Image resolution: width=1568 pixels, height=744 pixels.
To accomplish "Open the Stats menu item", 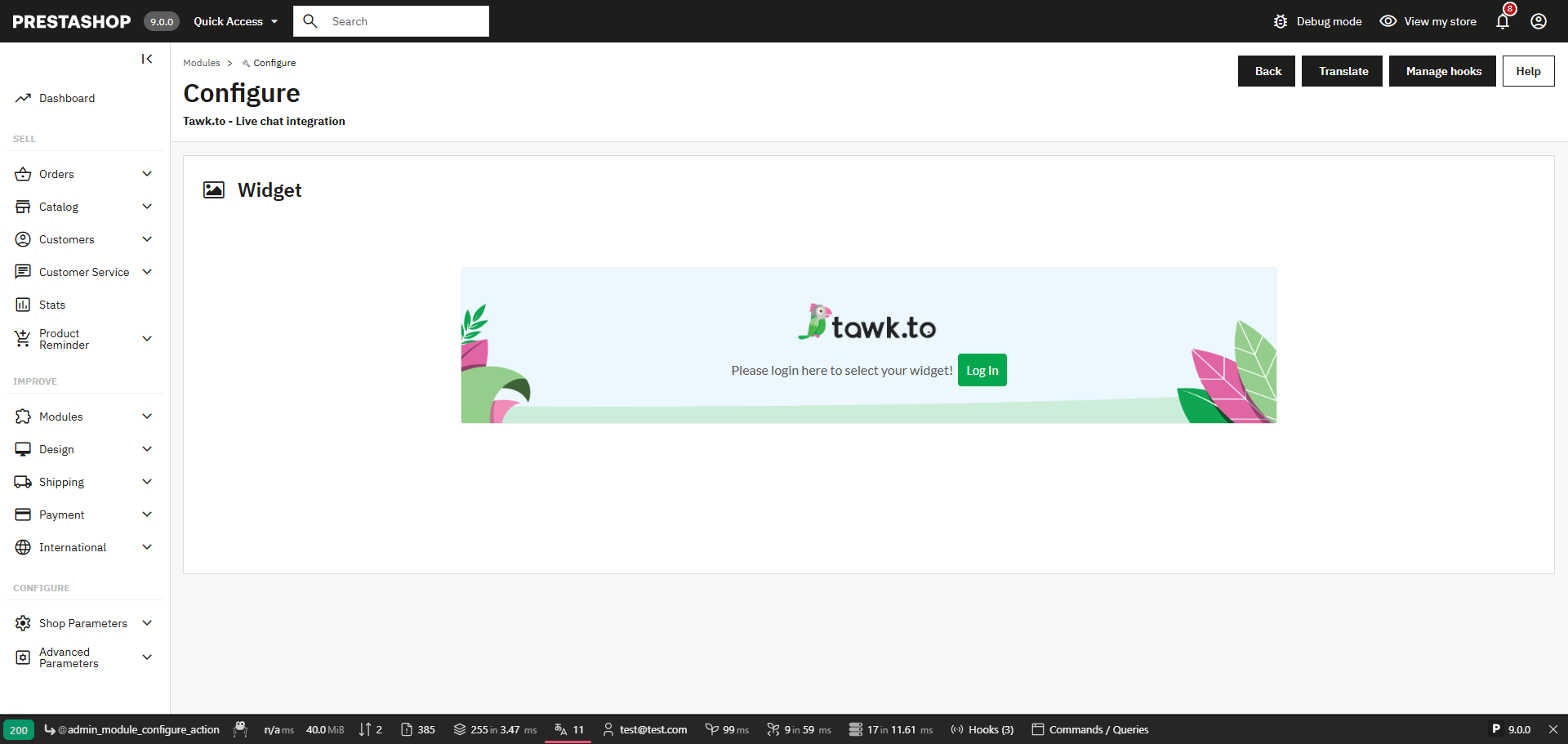I will (52, 305).
